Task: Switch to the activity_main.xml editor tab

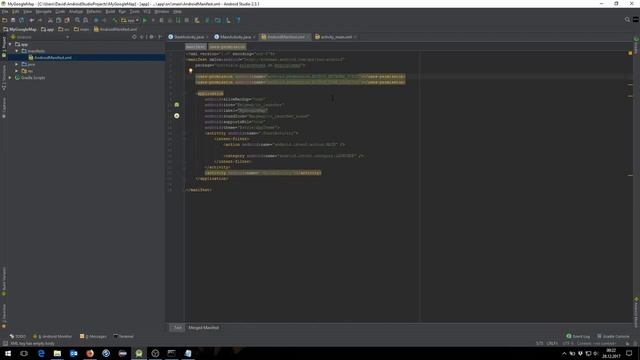Action: point(336,37)
